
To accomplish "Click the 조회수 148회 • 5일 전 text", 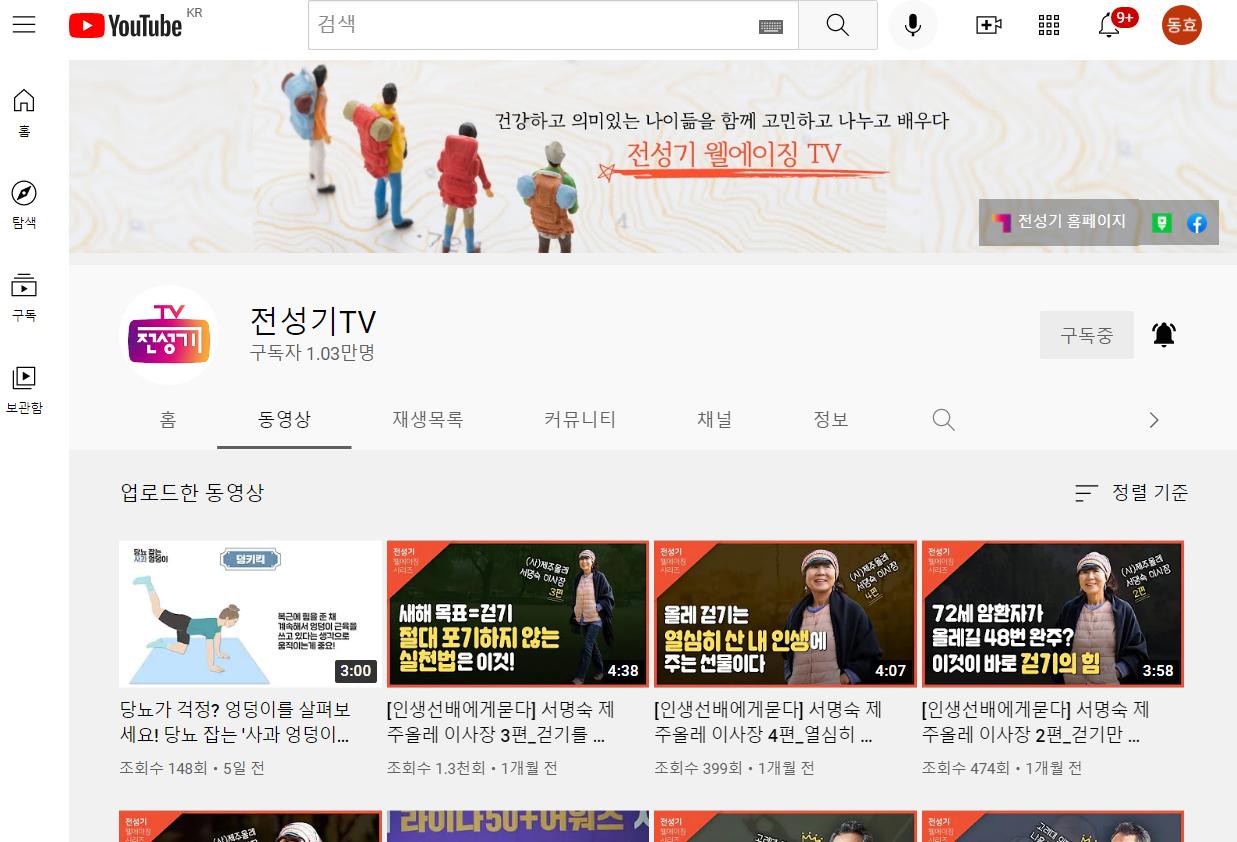I will point(192,768).
